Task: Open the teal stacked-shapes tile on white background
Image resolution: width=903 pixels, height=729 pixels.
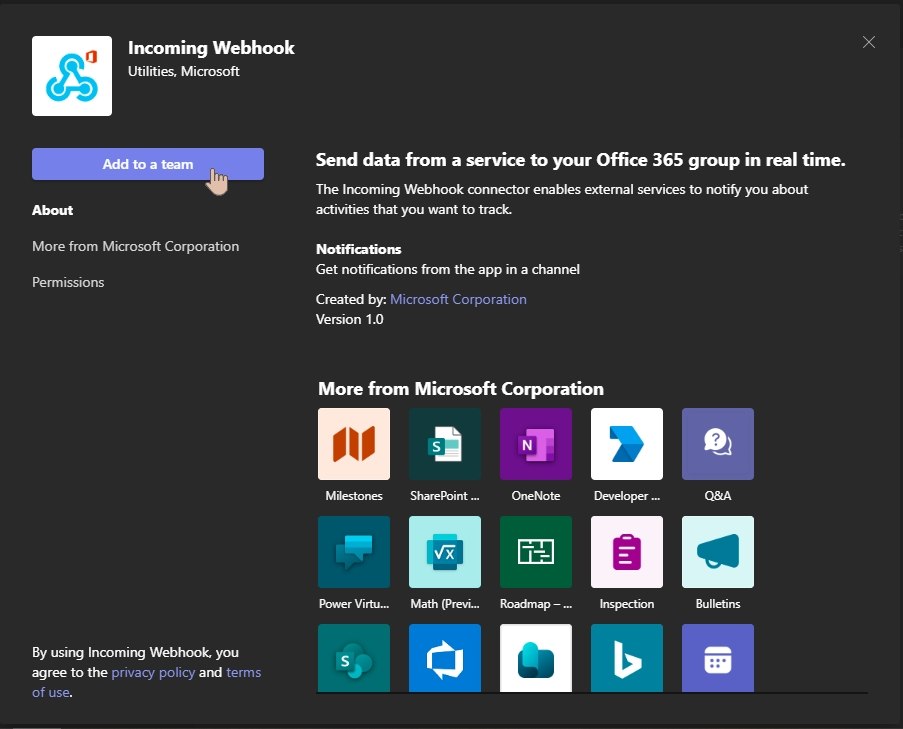Action: point(536,658)
